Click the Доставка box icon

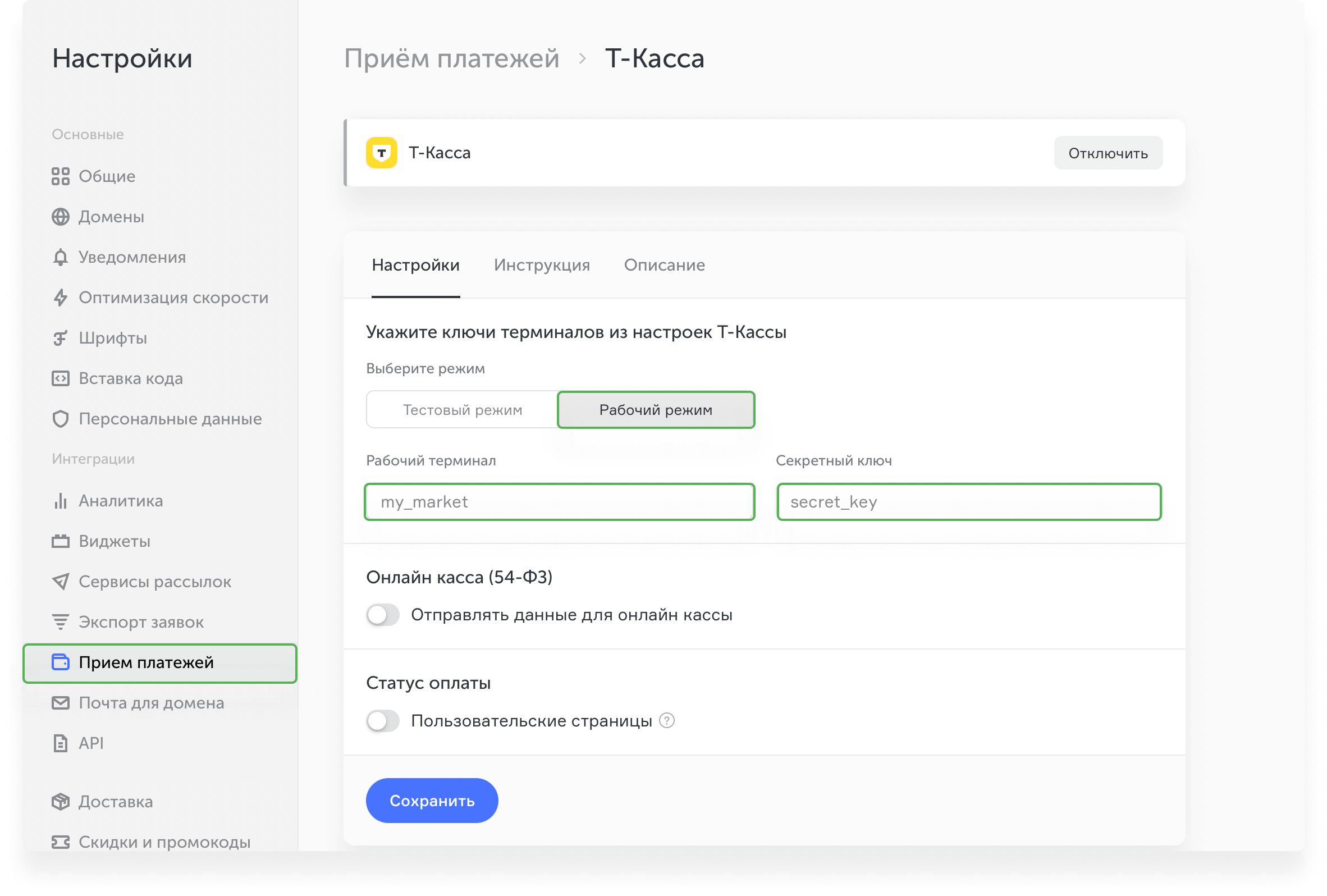click(x=61, y=802)
